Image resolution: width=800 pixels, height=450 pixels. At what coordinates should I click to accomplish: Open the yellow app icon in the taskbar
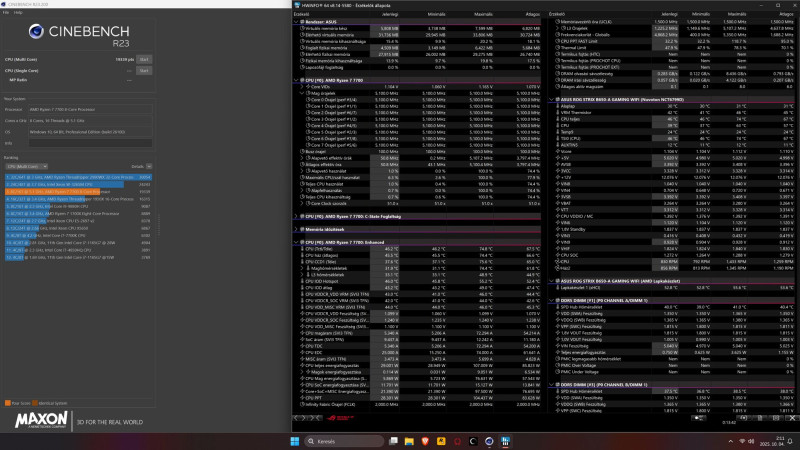(441, 441)
